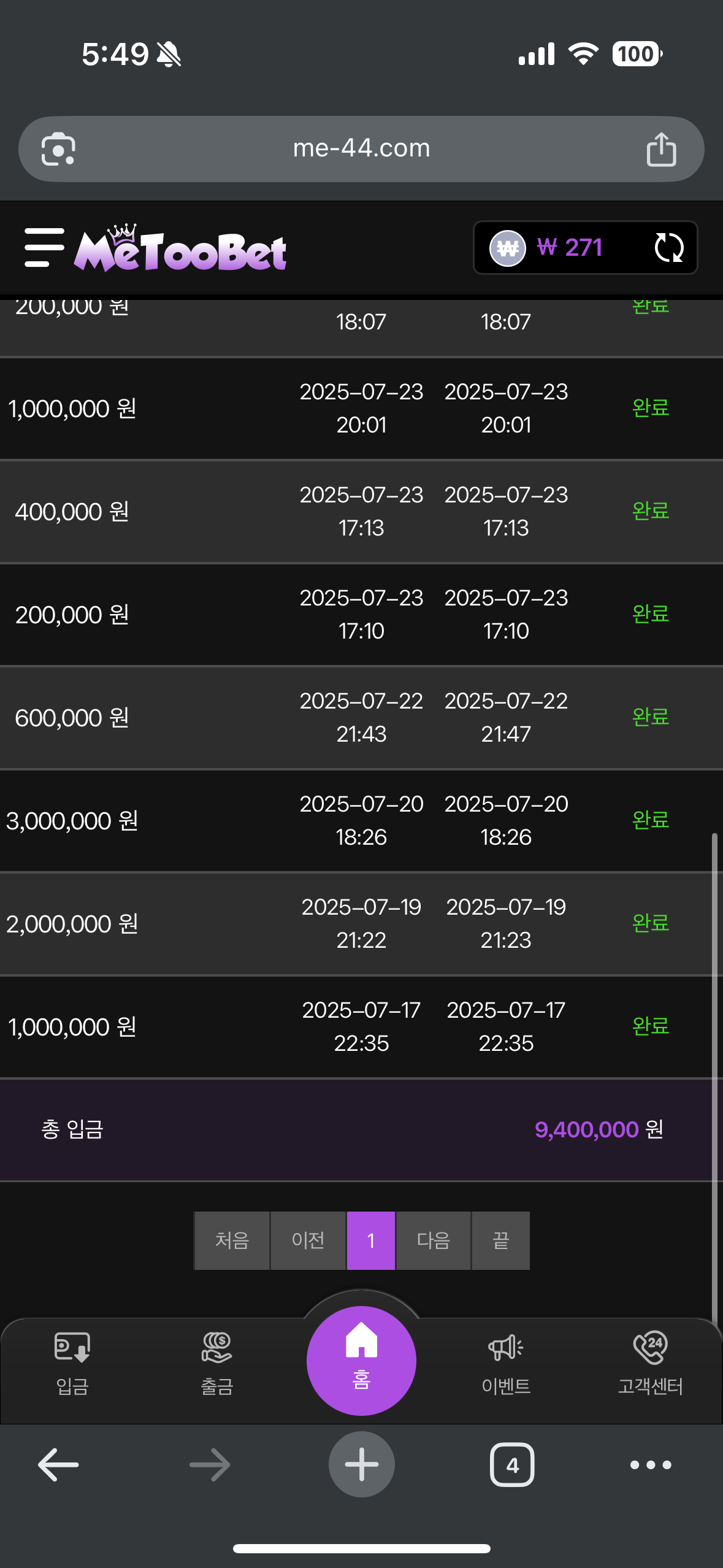Open the browser three-dot more menu
Viewport: 723px width, 1568px height.
pos(651,1465)
